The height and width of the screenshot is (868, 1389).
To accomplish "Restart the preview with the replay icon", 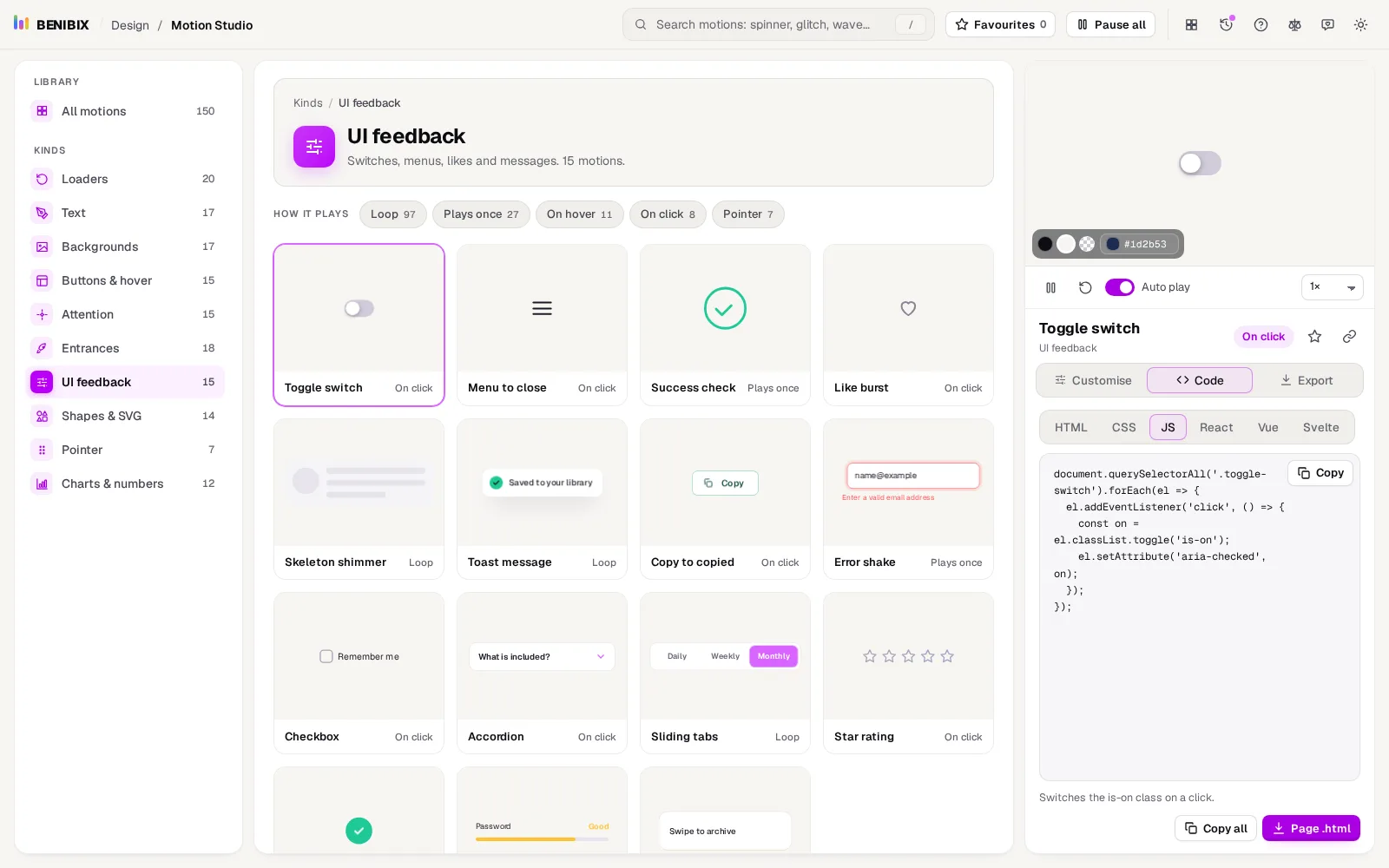I will (1085, 287).
